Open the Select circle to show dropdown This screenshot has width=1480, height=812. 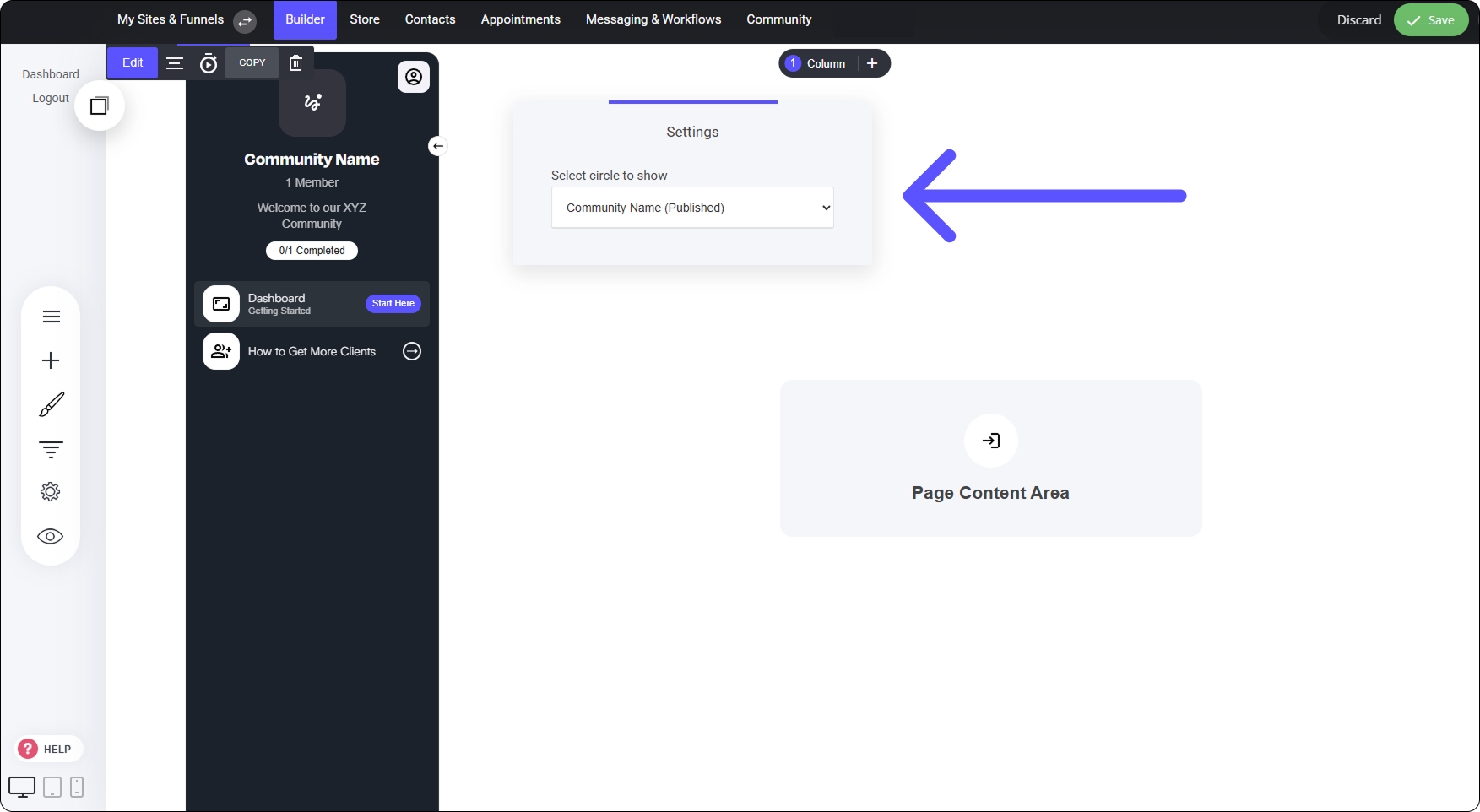tap(692, 208)
